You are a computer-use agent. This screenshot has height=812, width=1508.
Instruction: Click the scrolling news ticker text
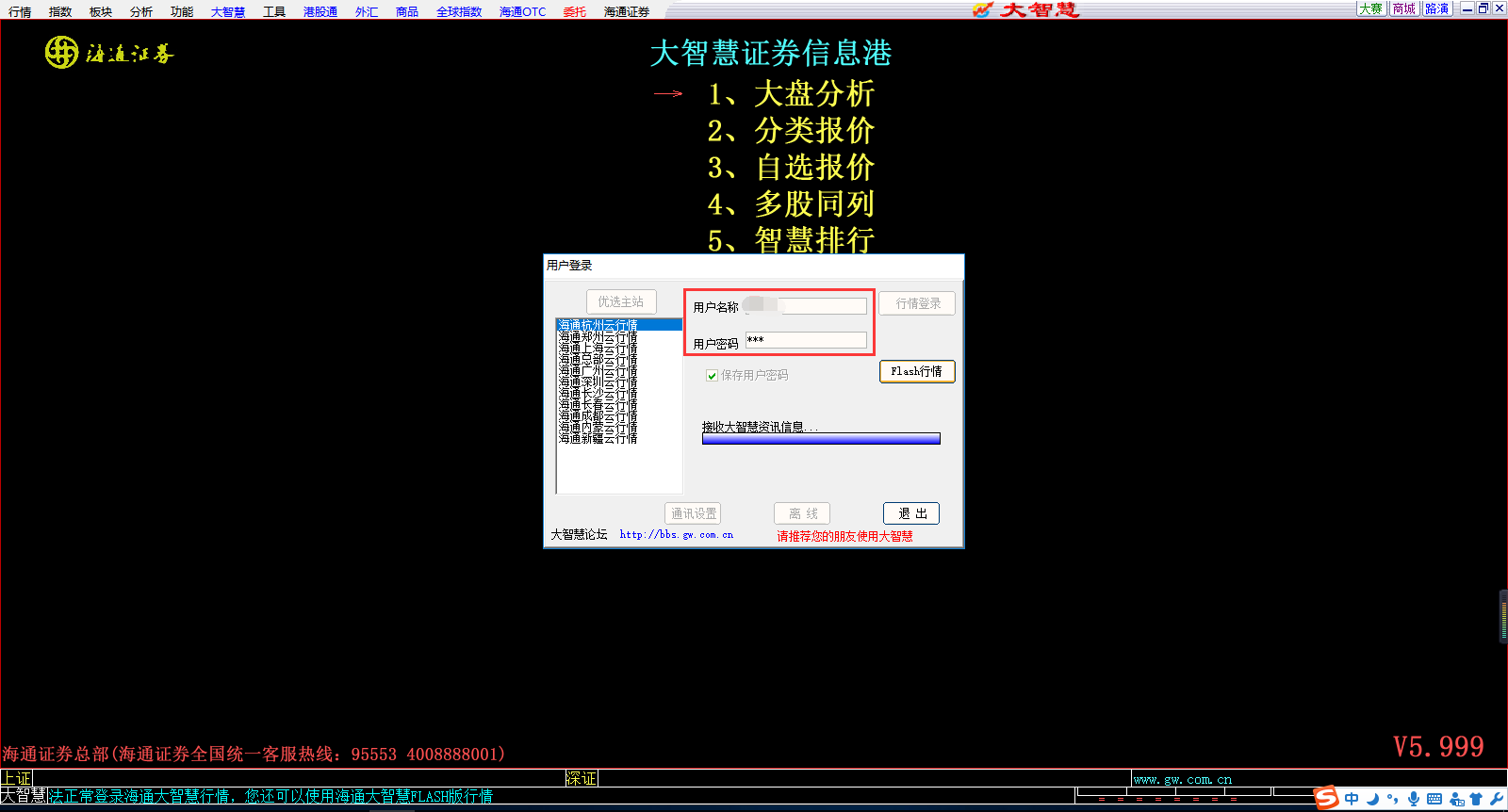270,796
